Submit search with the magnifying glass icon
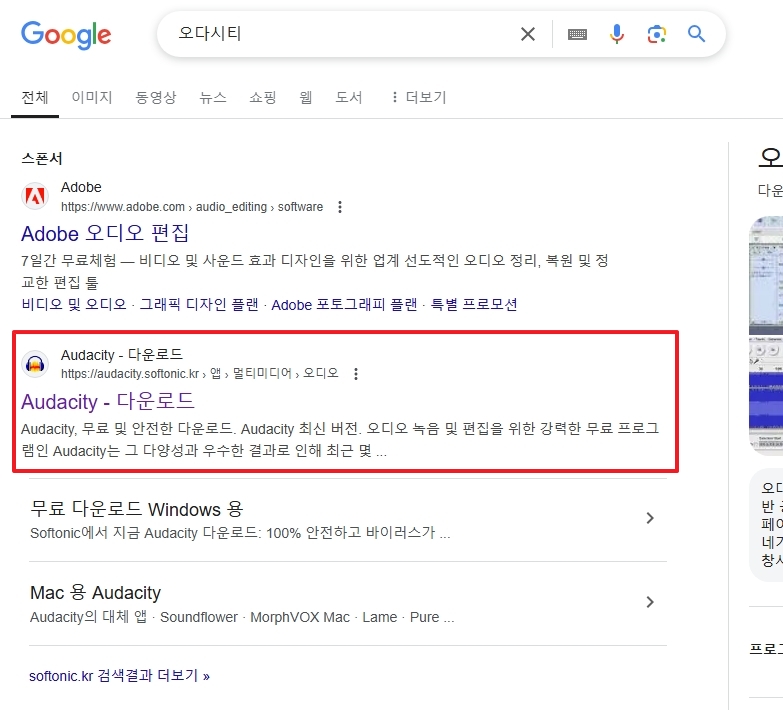783x710 pixels. [x=696, y=34]
